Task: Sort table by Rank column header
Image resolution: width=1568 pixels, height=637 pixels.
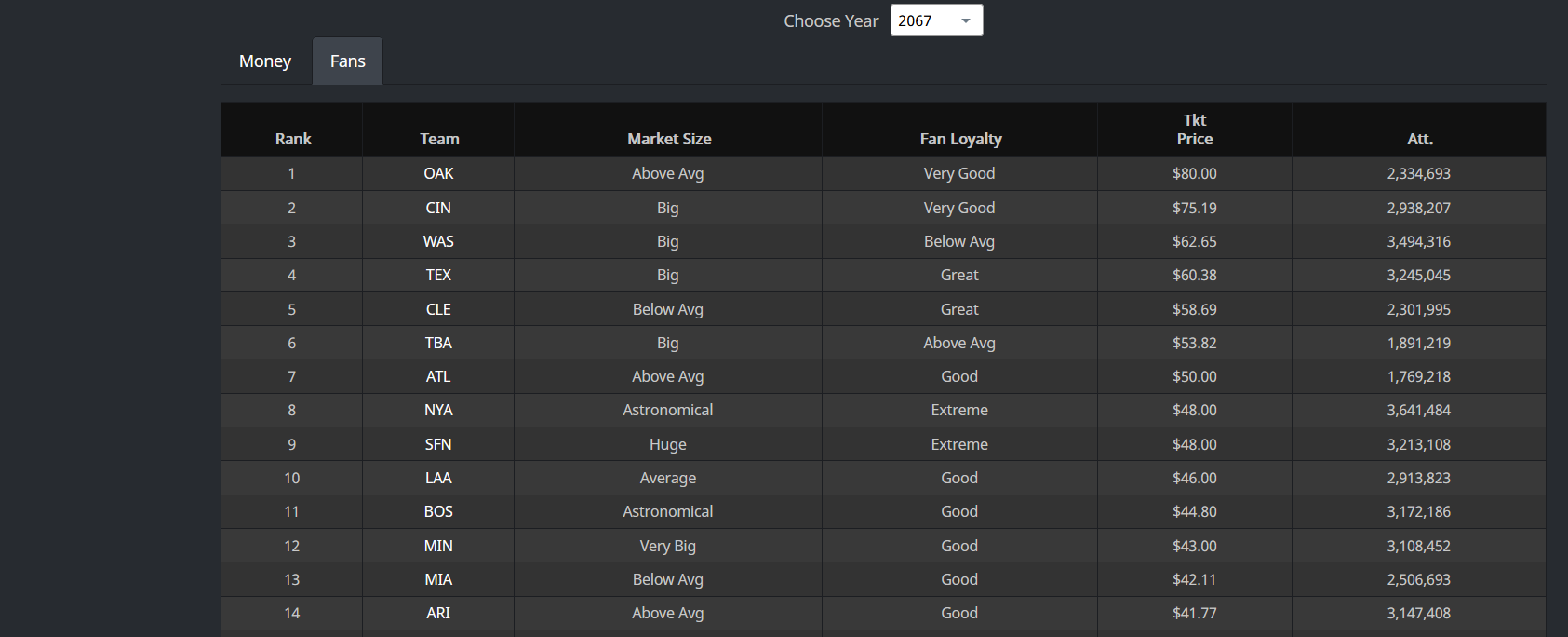Action: point(293,139)
